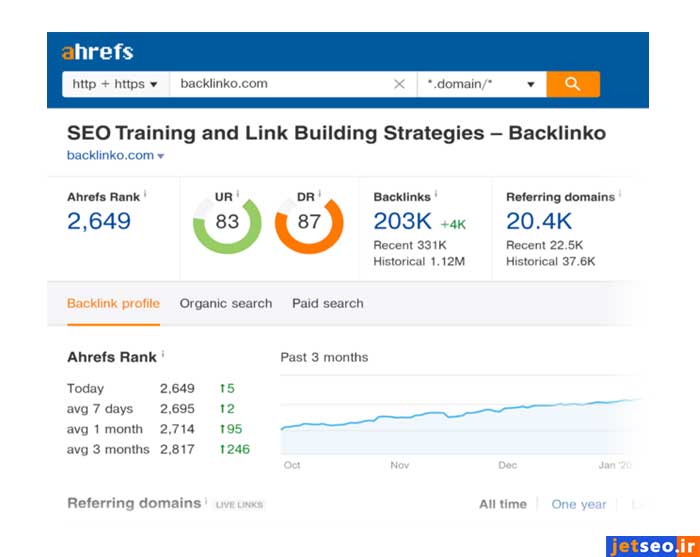700x557 pixels.
Task: Open the *.domain/* mode dropdown
Action: 481,84
